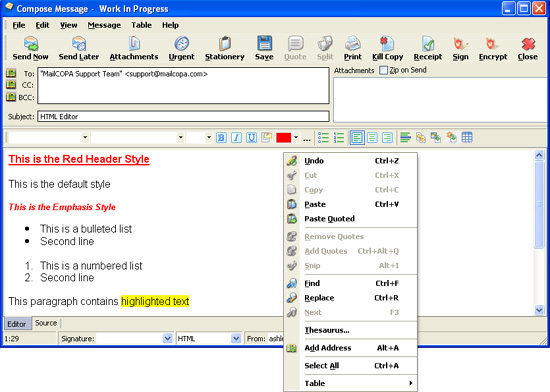The image size is (550, 392).
Task: Open the font size dropdown
Action: point(209,137)
